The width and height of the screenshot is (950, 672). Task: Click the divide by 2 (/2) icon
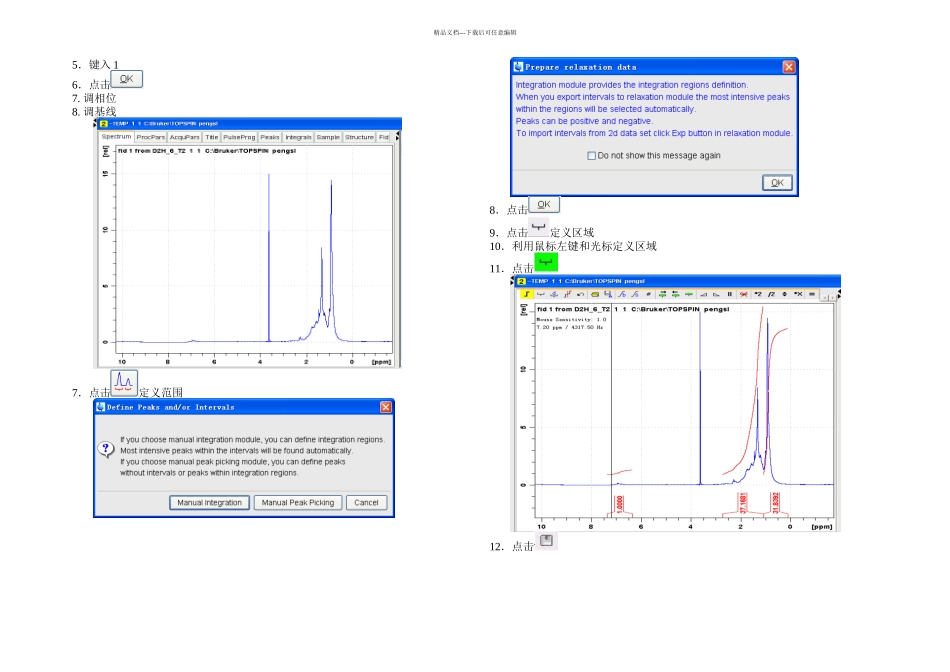(771, 294)
